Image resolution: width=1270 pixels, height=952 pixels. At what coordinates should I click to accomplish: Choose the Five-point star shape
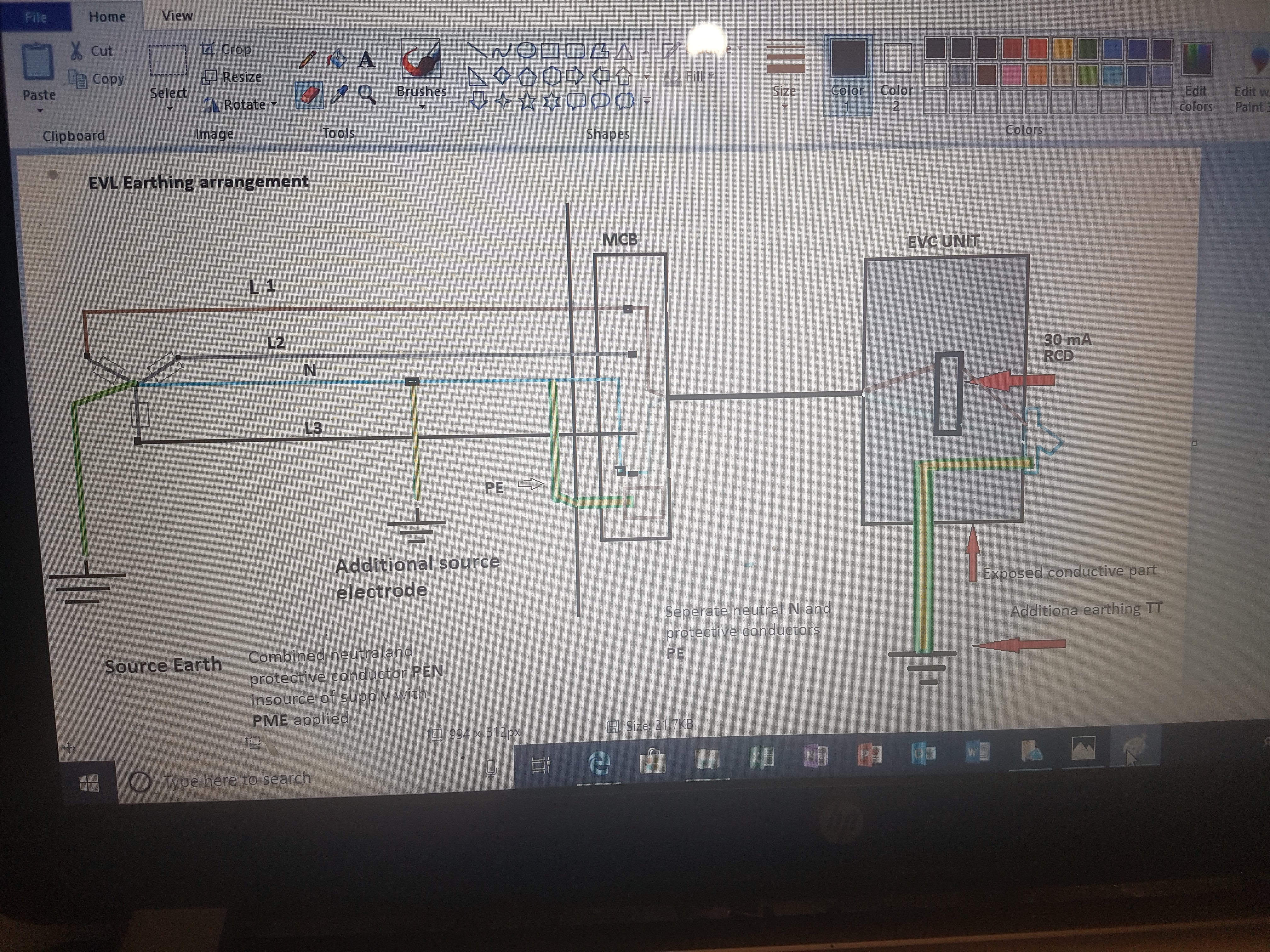coord(527,102)
